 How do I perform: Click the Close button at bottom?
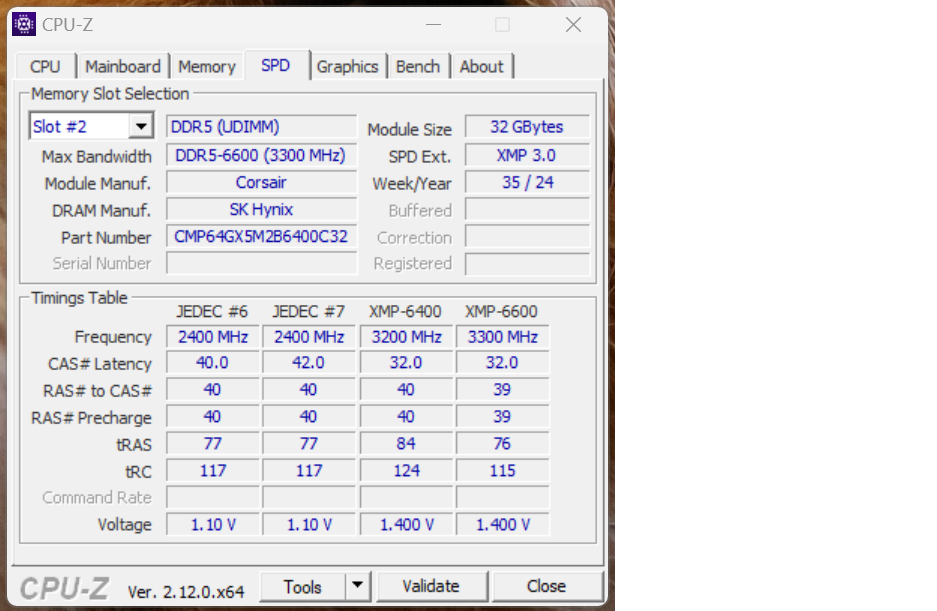(546, 586)
